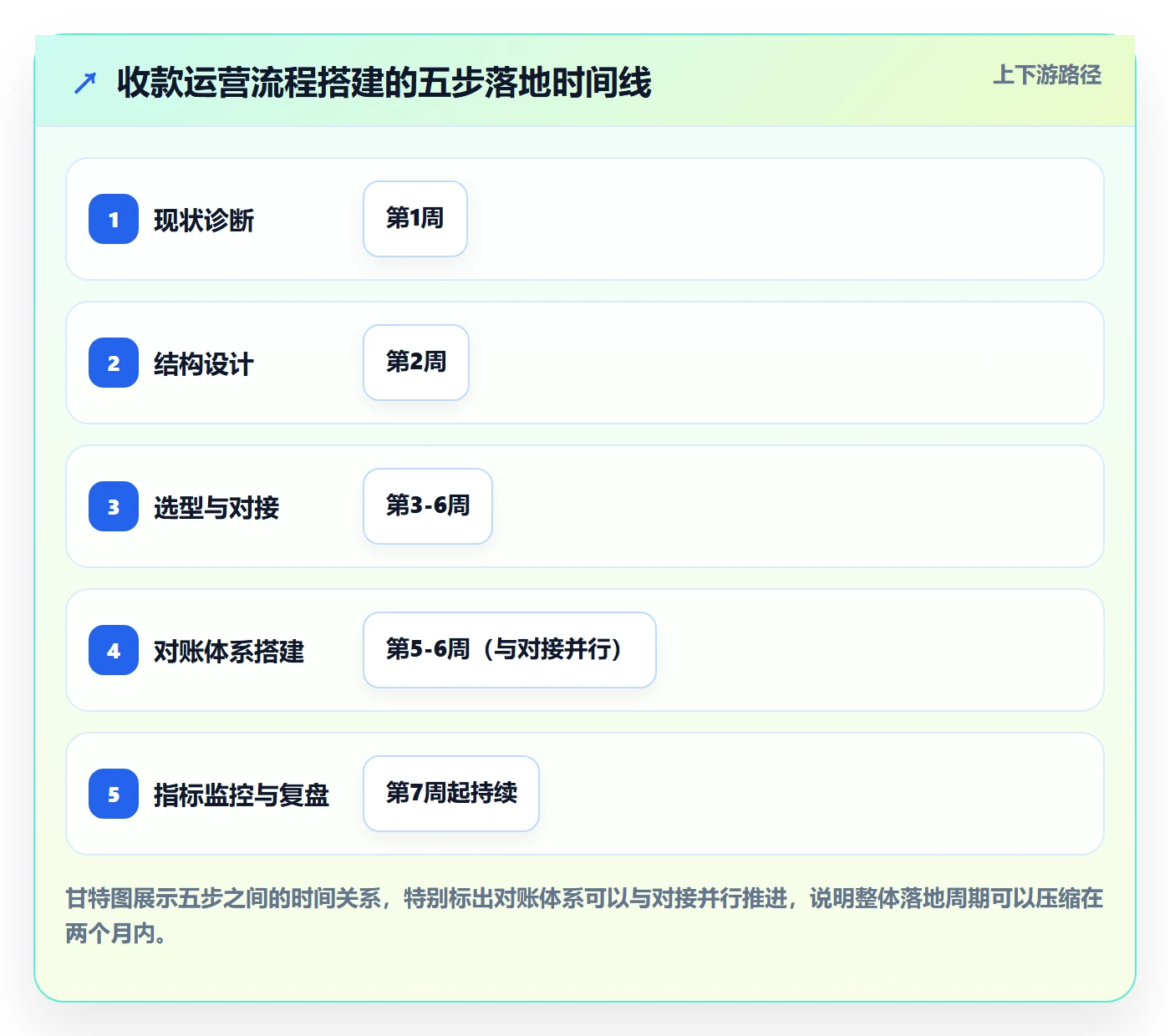Select the 第1周 time chip

coord(415,219)
